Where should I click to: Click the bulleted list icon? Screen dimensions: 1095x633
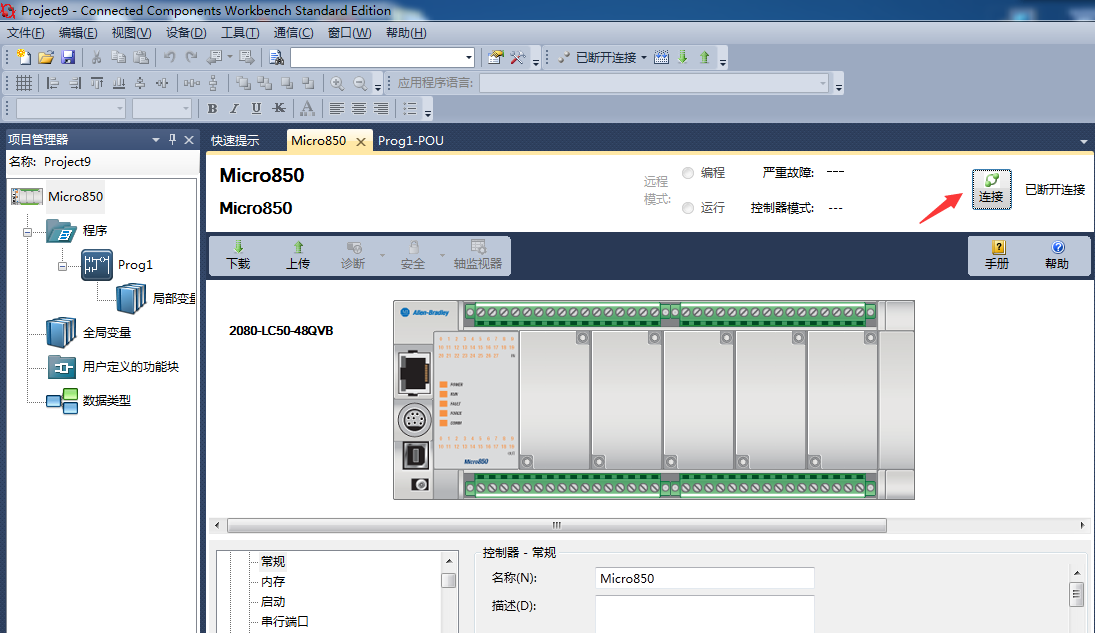[411, 108]
